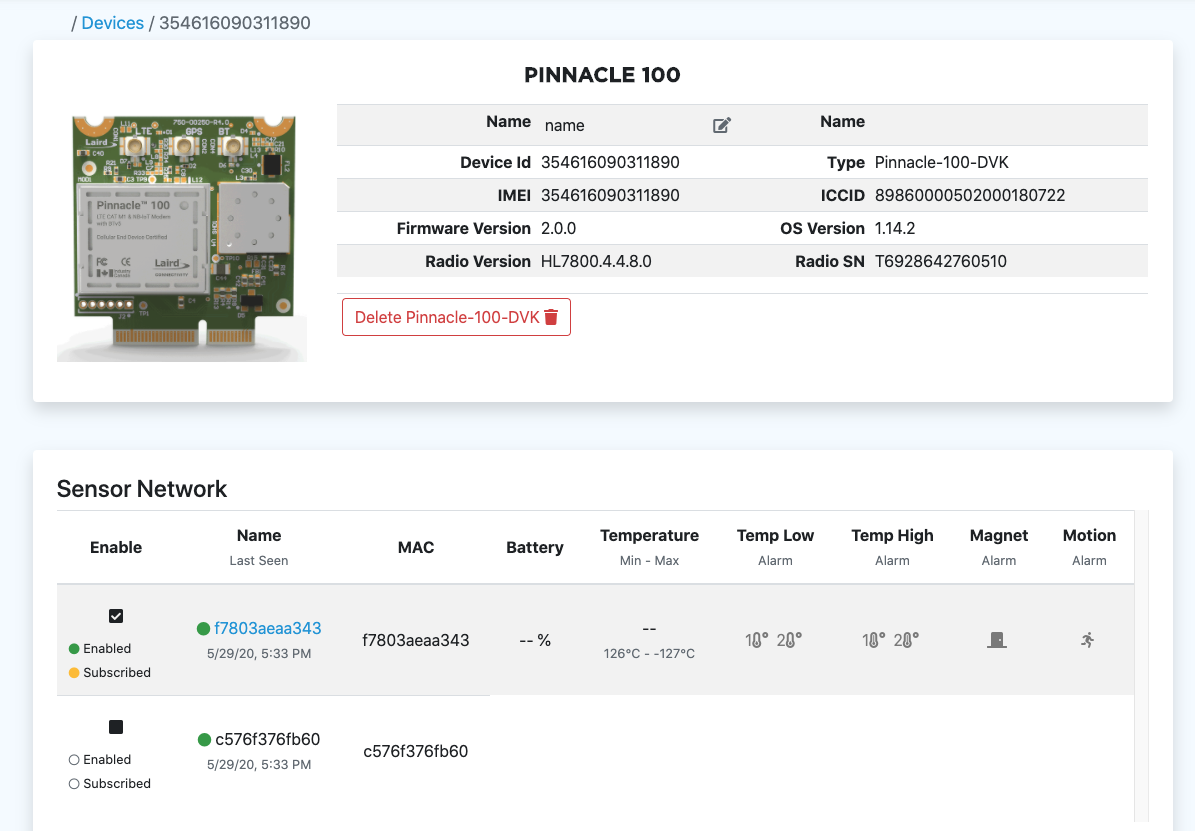
Task: Click the Battery column header
Action: coord(535,547)
